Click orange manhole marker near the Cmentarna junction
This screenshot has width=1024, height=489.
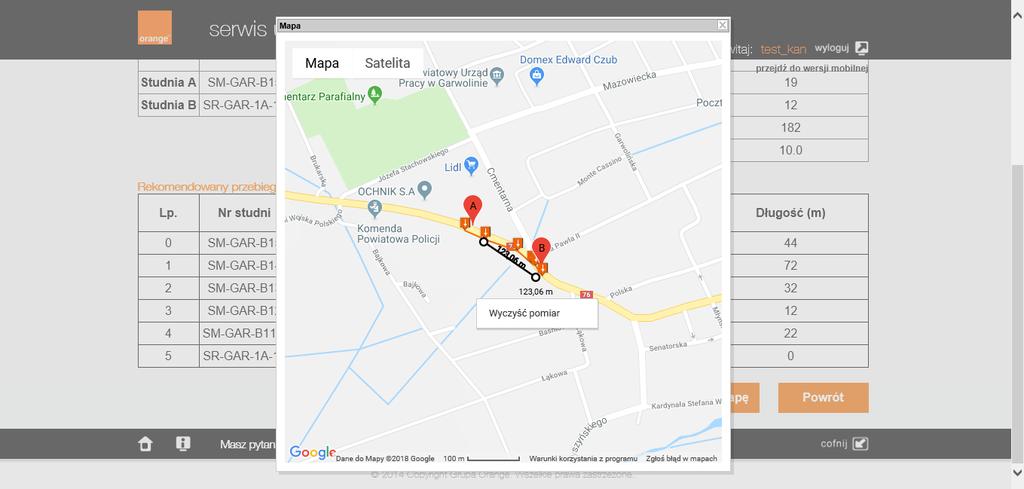[517, 244]
